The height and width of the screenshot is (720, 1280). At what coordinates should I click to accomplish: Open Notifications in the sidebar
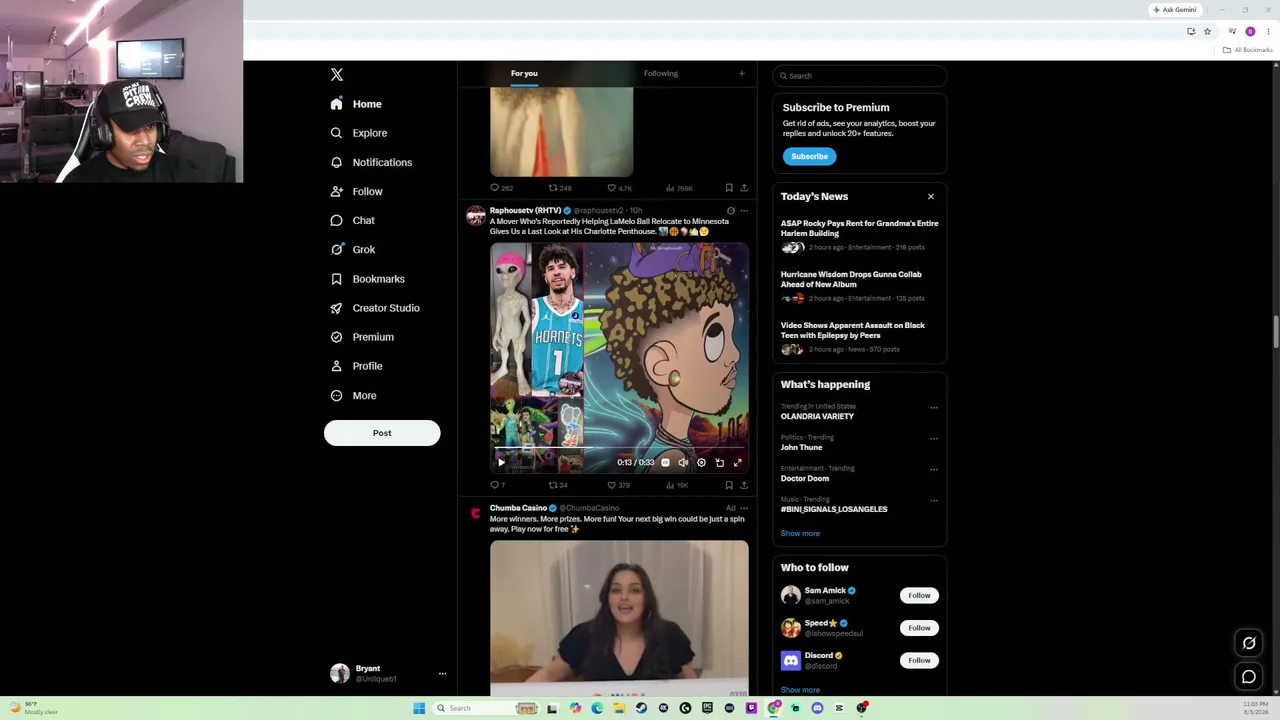(x=371, y=162)
